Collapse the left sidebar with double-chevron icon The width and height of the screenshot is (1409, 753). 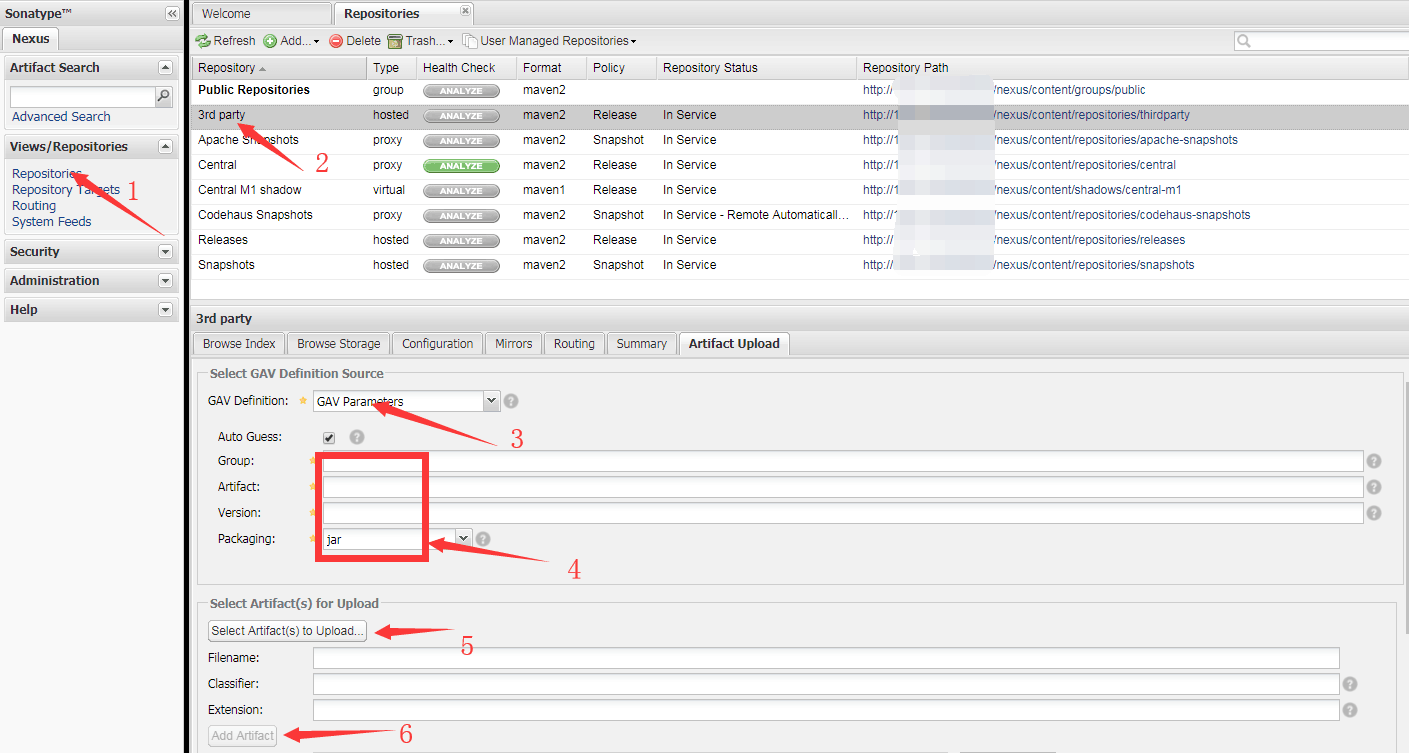pyautogui.click(x=172, y=13)
